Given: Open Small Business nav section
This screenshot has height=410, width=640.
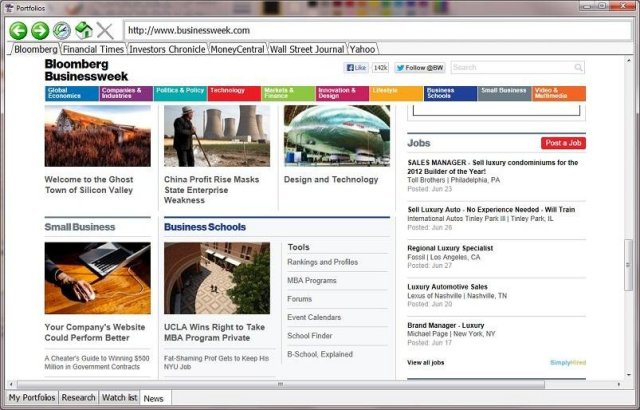Looking at the screenshot, I should click(x=504, y=93).
